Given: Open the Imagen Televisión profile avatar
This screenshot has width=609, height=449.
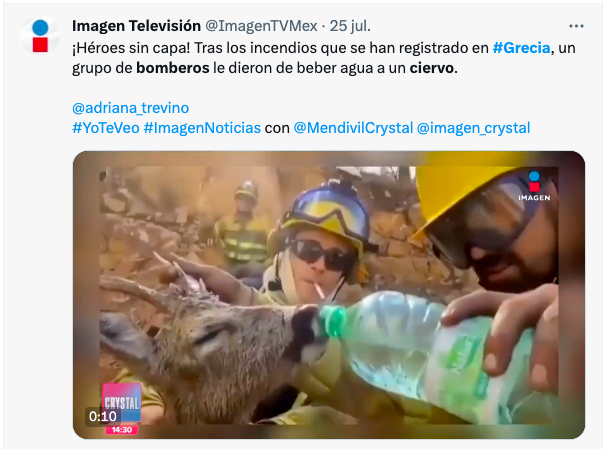Looking at the screenshot, I should point(40,36).
